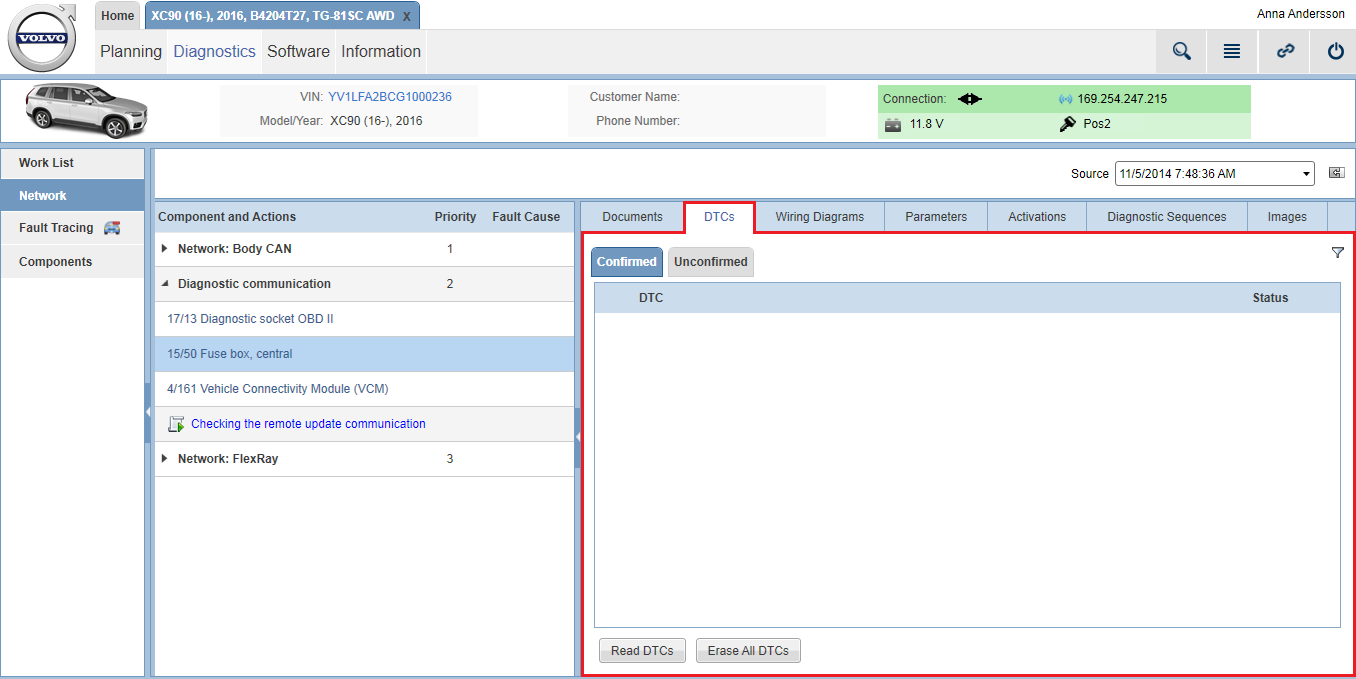The height and width of the screenshot is (679, 1356).
Task: Click the user name Anna Andersson
Action: (1301, 14)
